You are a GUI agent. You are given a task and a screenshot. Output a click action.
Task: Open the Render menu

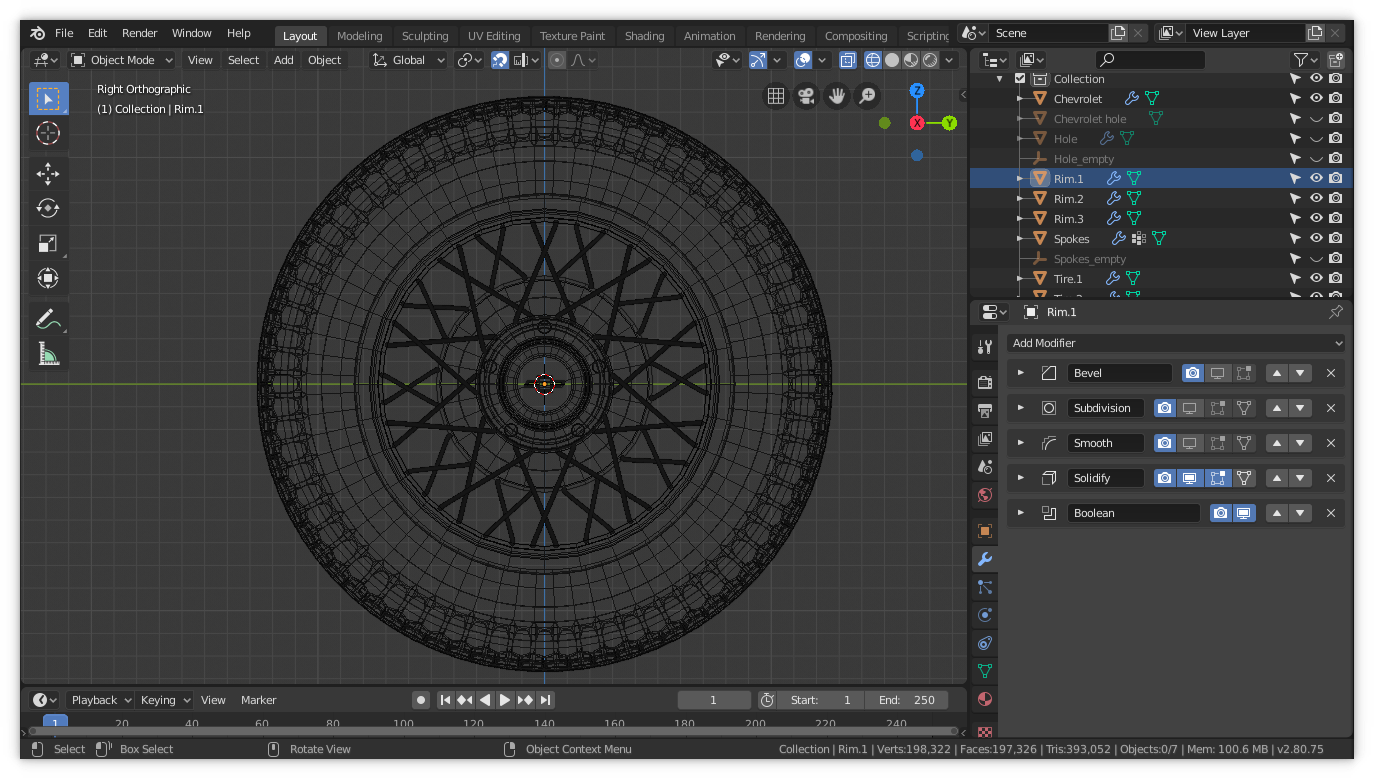pyautogui.click(x=139, y=33)
